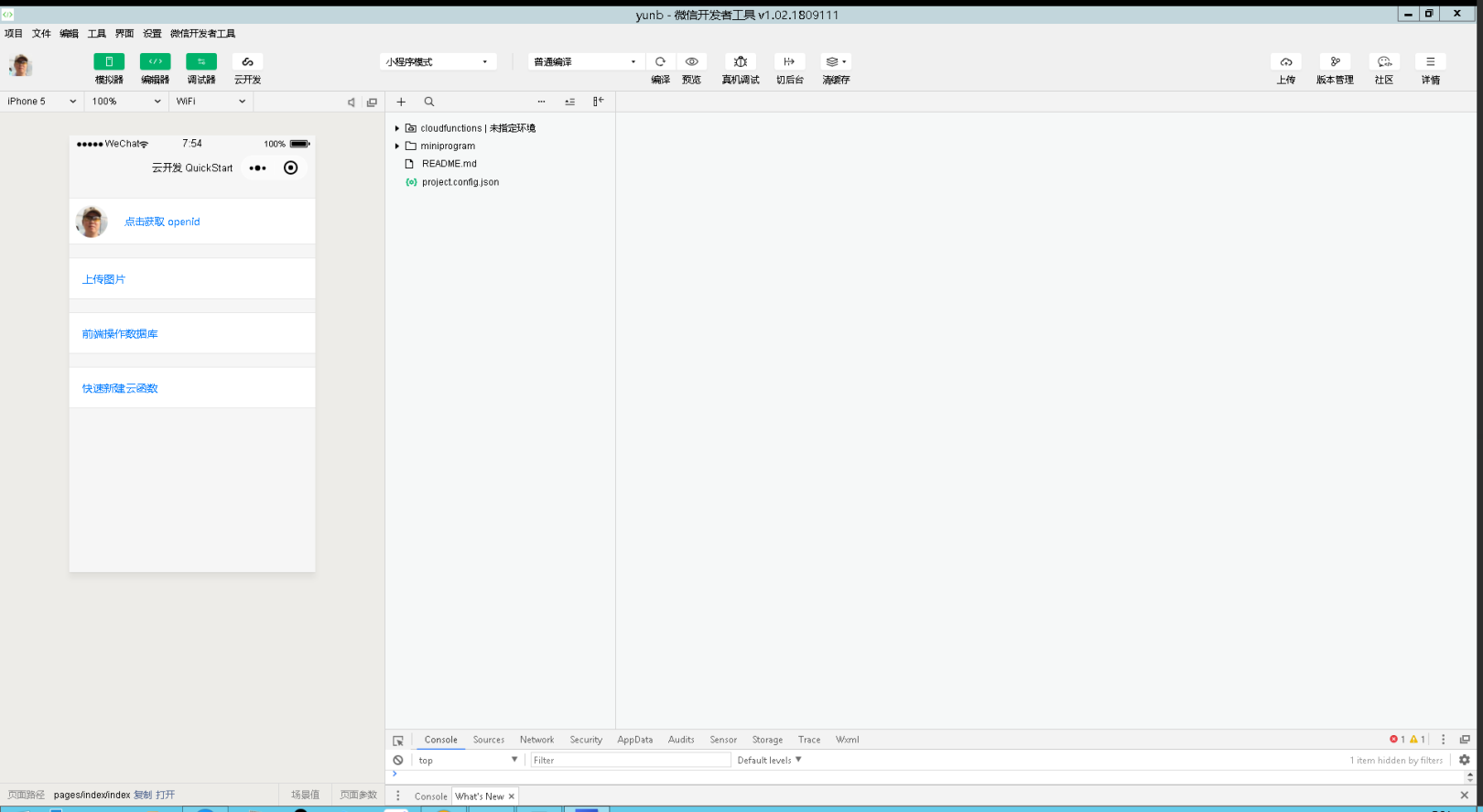Toggle the Simulator (模拟器) panel button
1483x812 pixels.
point(109,62)
